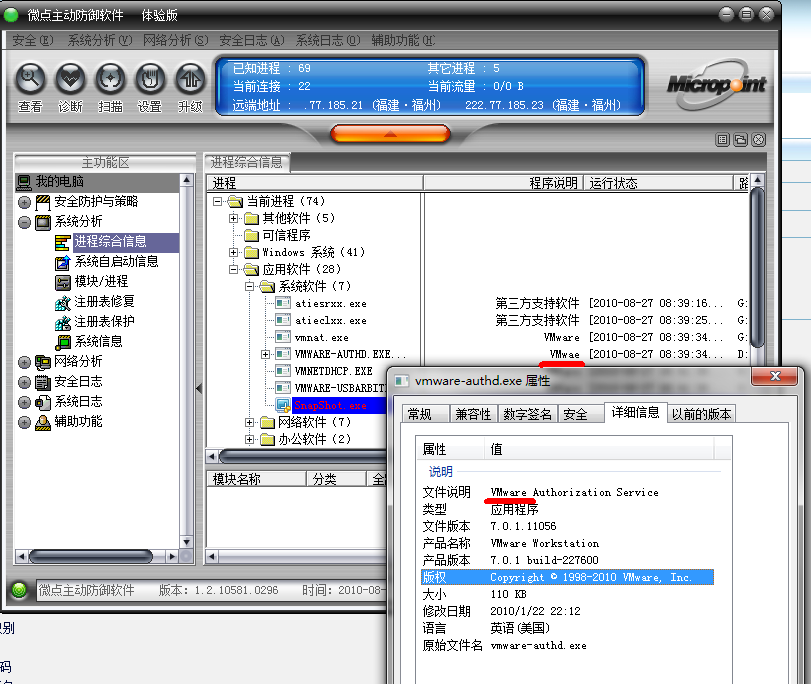The image size is (811, 684).
Task: Expand the 其他软件 (5) folder
Action: (x=234, y=218)
